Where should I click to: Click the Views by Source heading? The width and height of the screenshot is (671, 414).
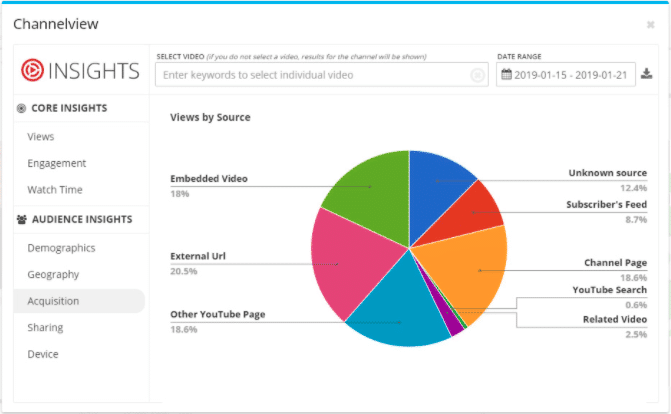[x=210, y=117]
